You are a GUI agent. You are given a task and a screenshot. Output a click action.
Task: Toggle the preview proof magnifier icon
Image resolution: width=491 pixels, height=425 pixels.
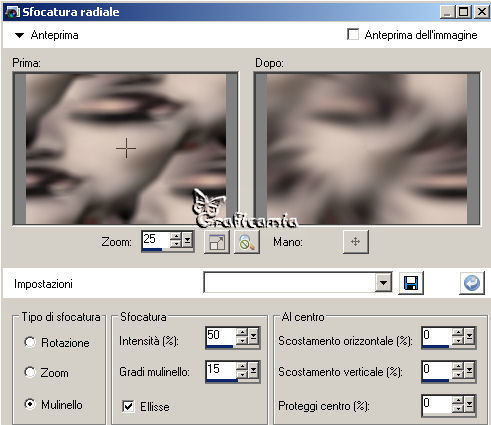click(247, 242)
